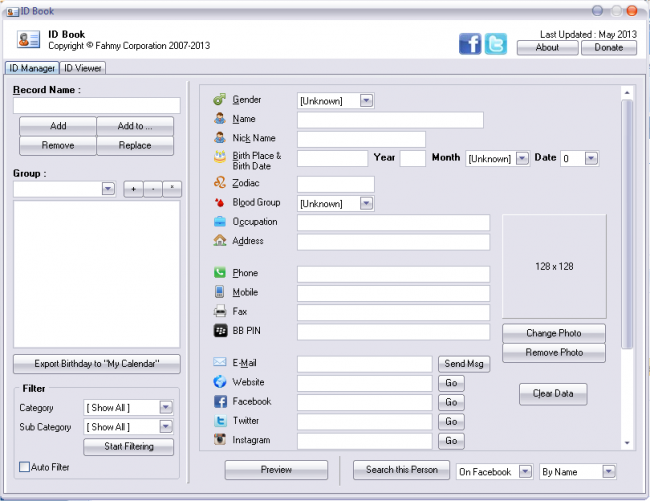
Task: Open the birth Month dropdown
Action: coord(522,158)
